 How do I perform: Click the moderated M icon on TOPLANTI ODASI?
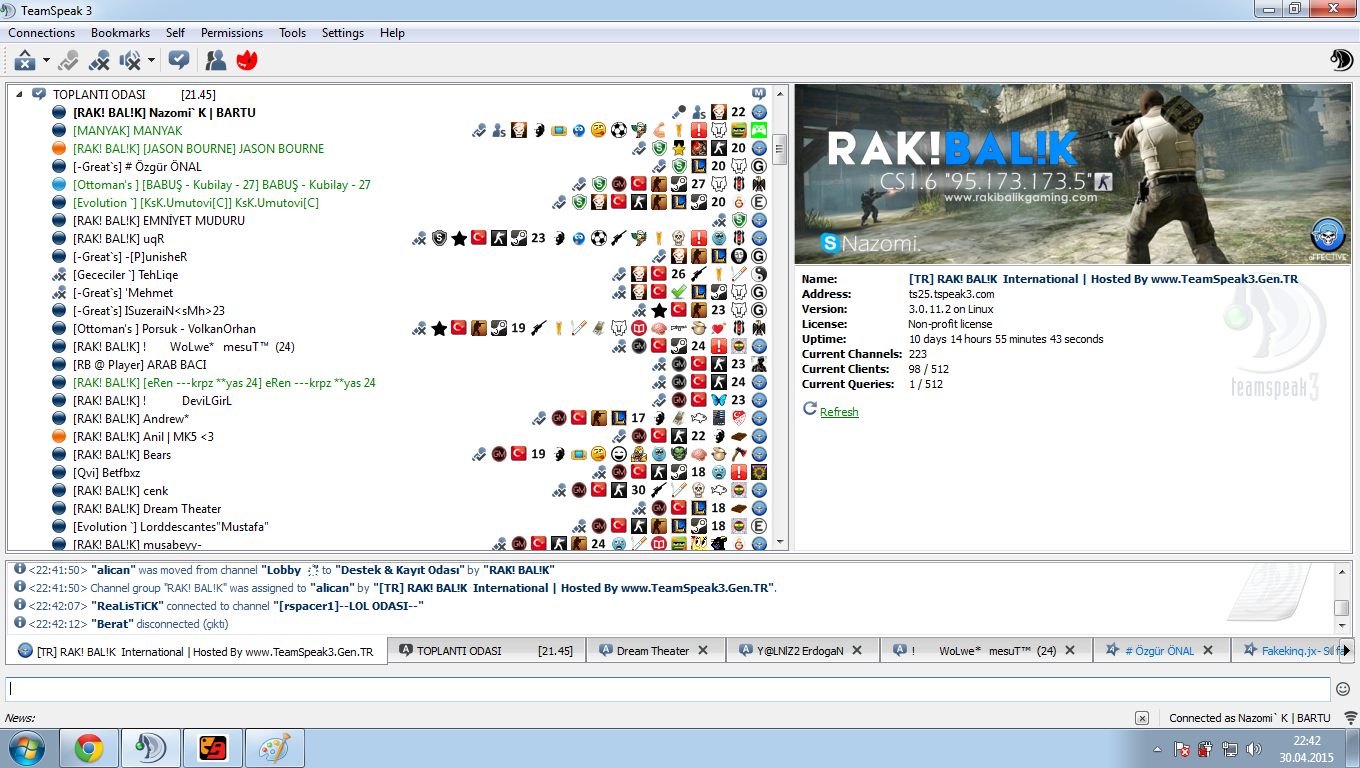(759, 94)
